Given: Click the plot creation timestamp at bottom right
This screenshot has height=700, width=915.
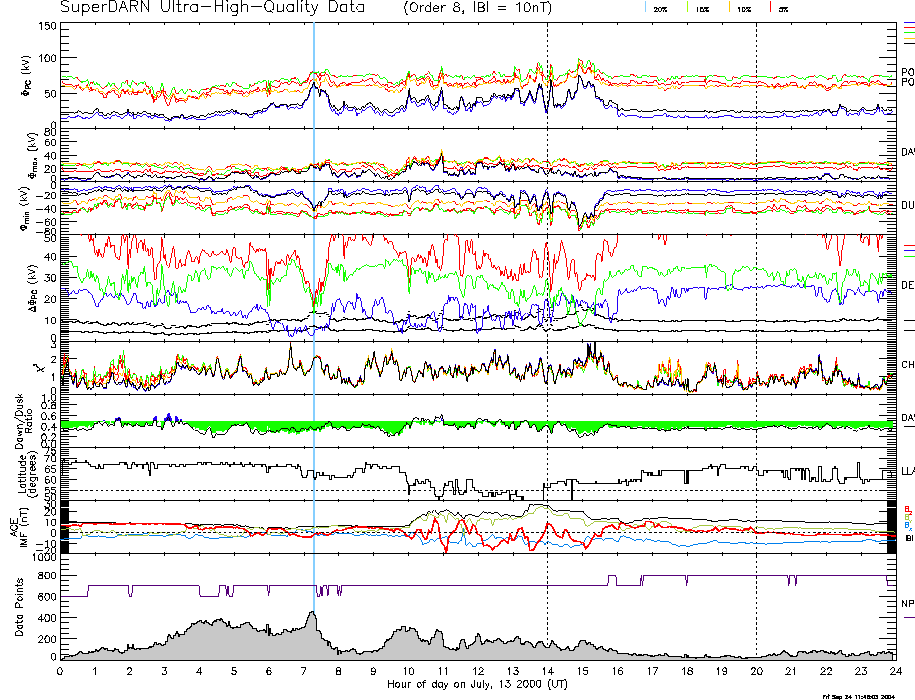Looking at the screenshot, I should (859, 695).
